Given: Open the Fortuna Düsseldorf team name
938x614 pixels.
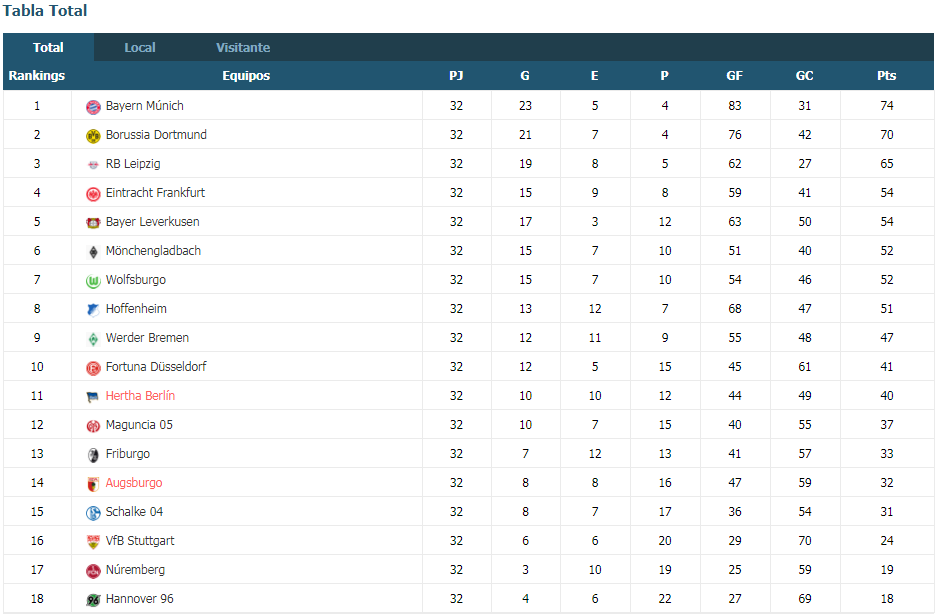Looking at the screenshot, I should pos(156,366).
